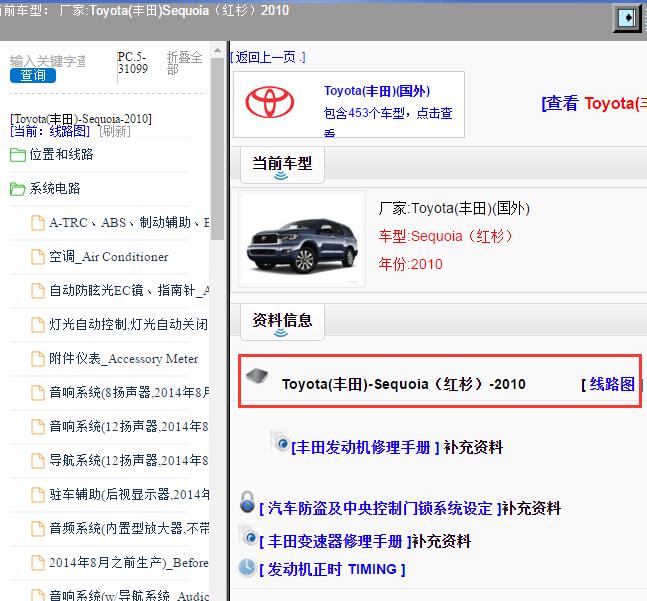Open 丰田发动机修理手册 link
647x601 pixels.
coord(365,447)
